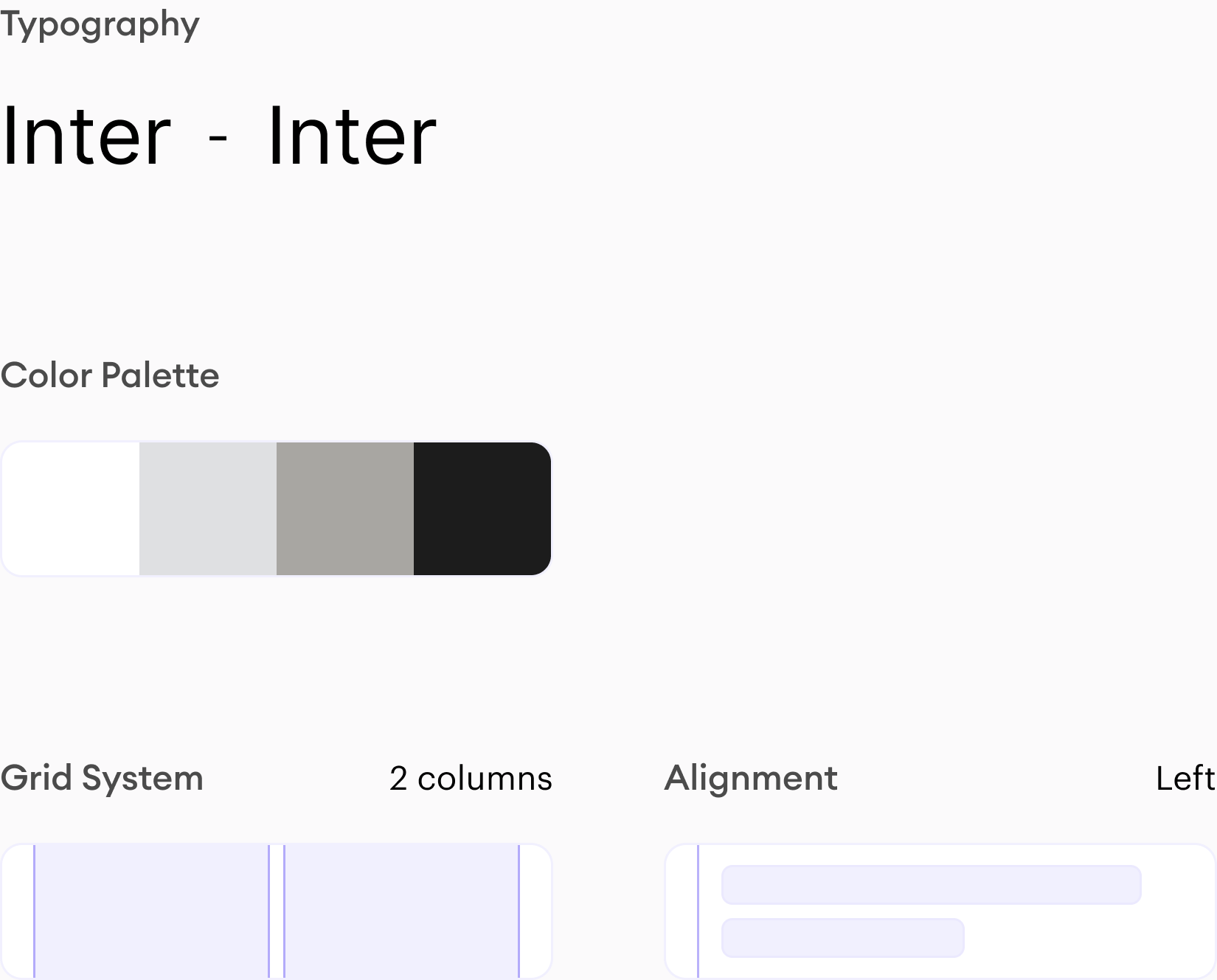The image size is (1217, 980).
Task: Select the right column in grid preview
Action: (401, 911)
